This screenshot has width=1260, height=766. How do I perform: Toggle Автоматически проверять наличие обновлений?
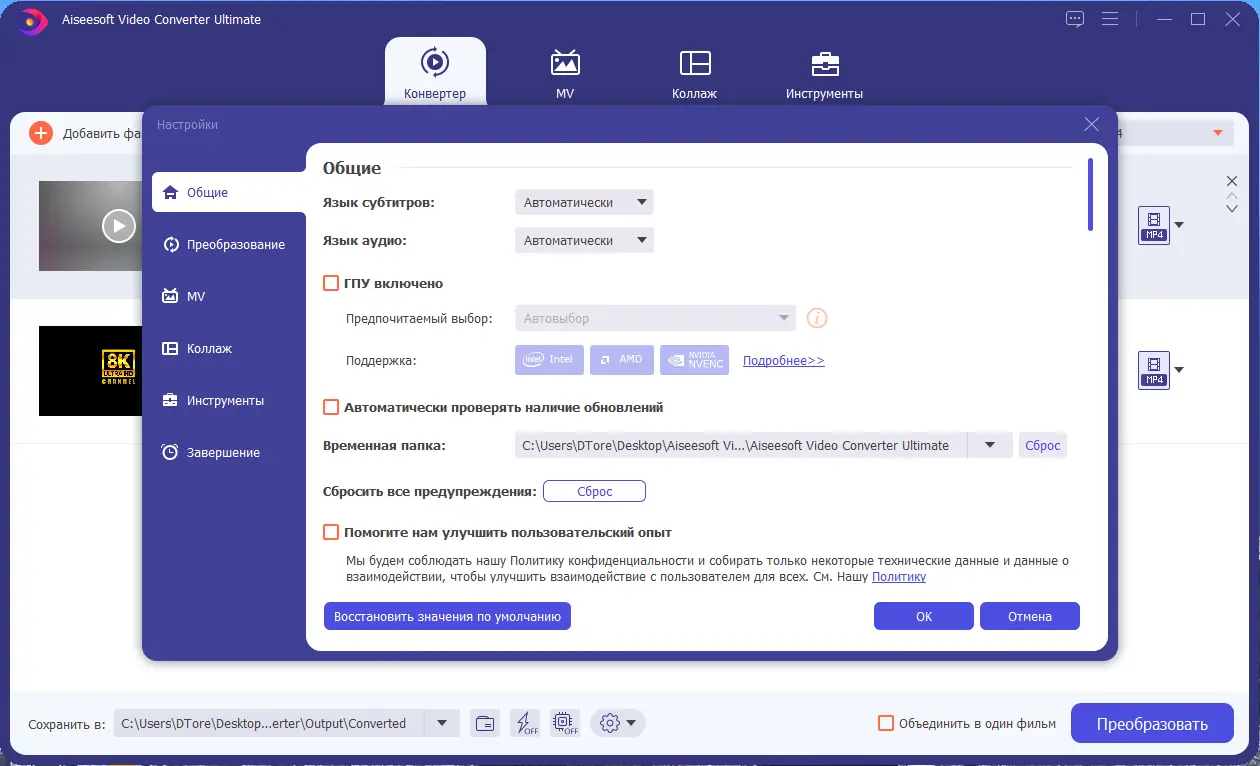[x=331, y=407]
